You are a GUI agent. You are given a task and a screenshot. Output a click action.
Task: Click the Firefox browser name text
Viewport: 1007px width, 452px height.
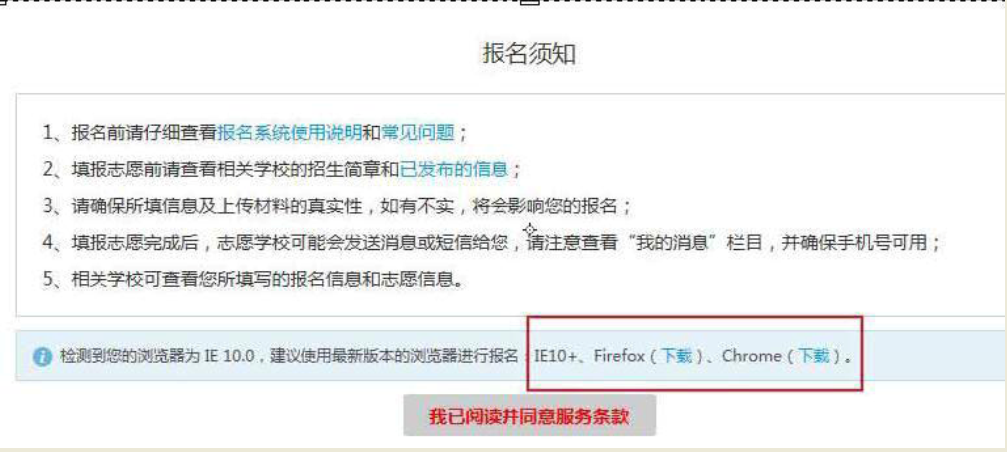pyautogui.click(x=619, y=356)
